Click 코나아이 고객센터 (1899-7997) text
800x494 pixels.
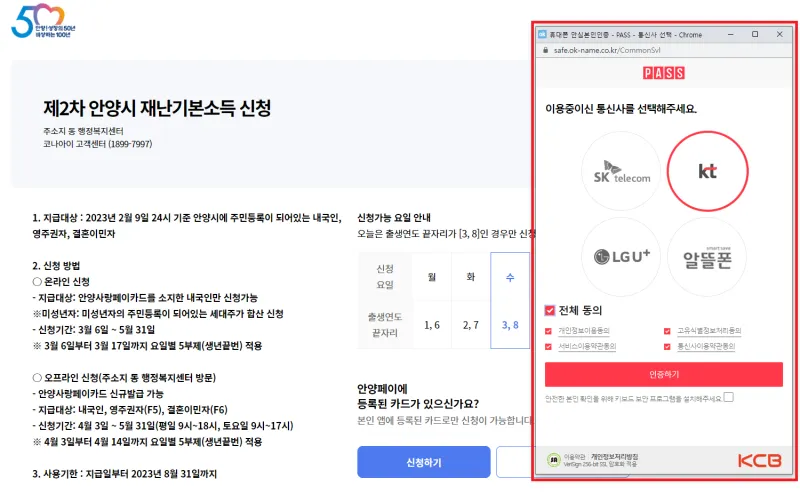(97, 144)
